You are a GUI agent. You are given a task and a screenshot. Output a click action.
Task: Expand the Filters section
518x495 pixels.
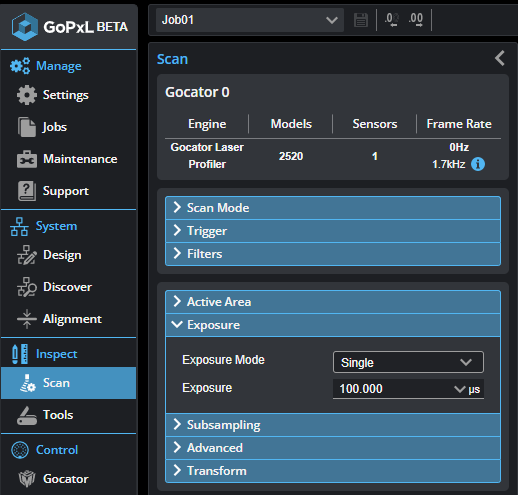333,254
